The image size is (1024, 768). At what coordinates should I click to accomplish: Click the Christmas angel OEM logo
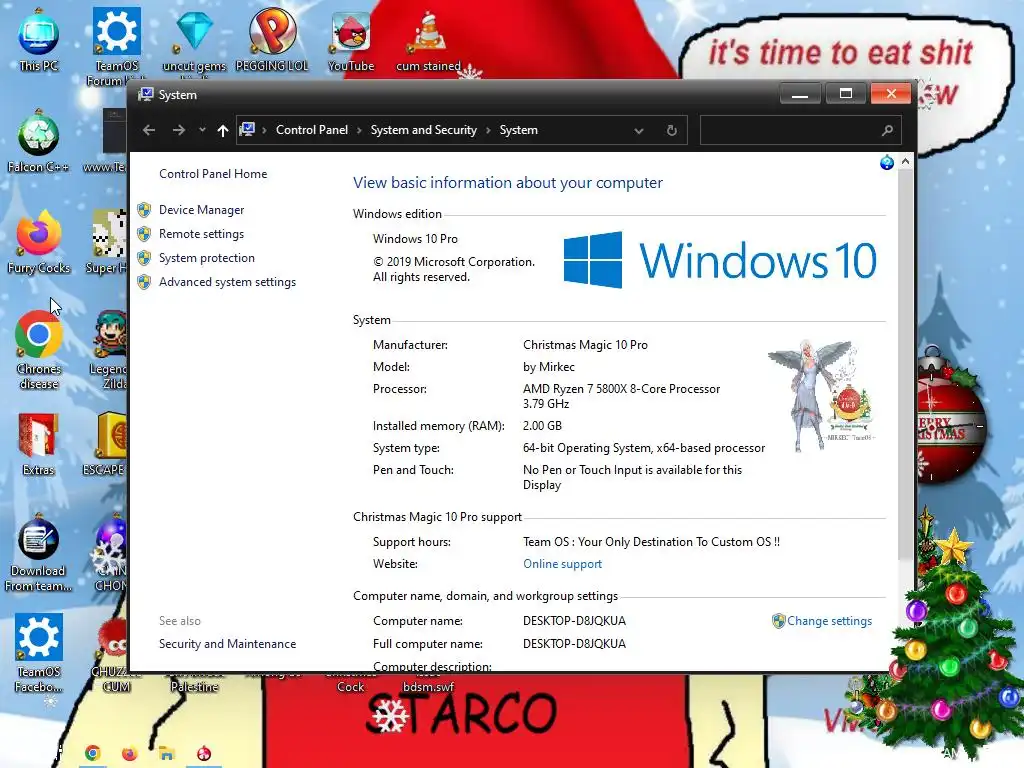click(822, 396)
